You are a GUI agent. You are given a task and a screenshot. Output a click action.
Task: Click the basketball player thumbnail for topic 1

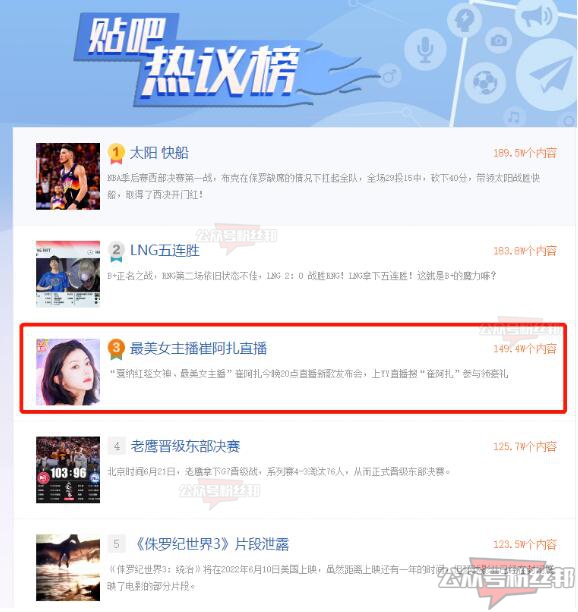tap(68, 176)
